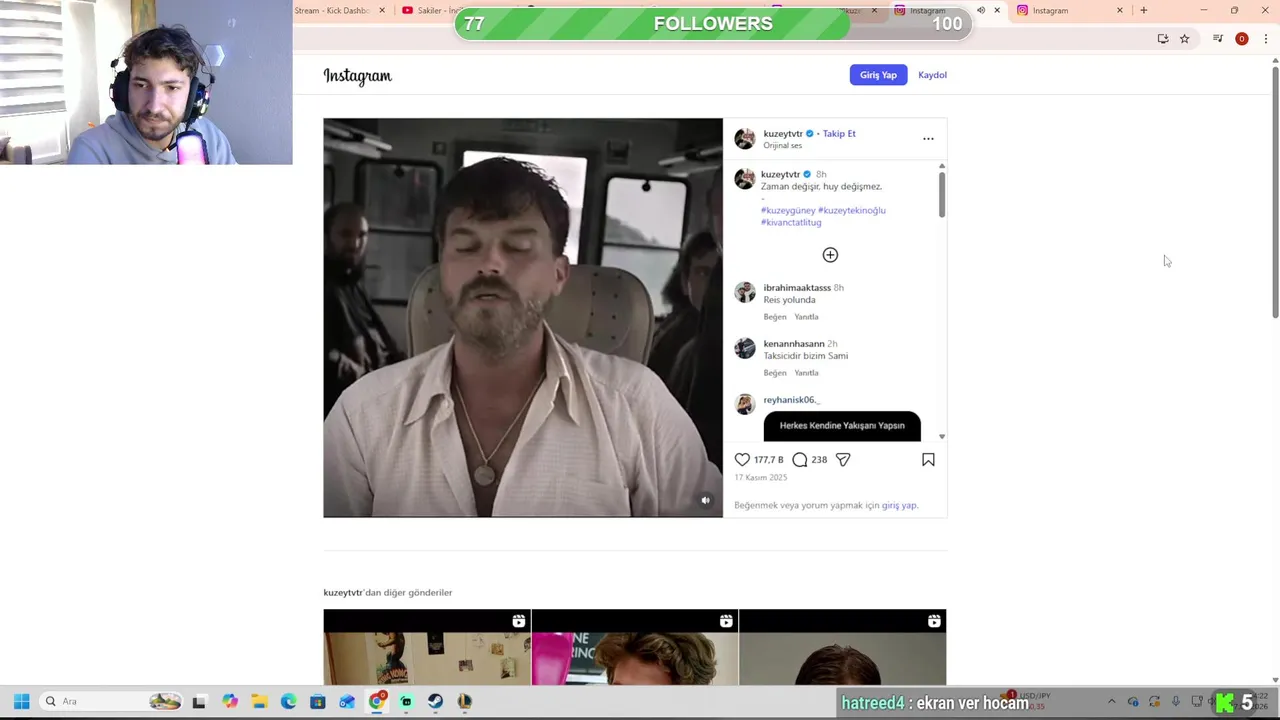Open Chrome three-dot menu
The image size is (1280, 720).
1266,39
